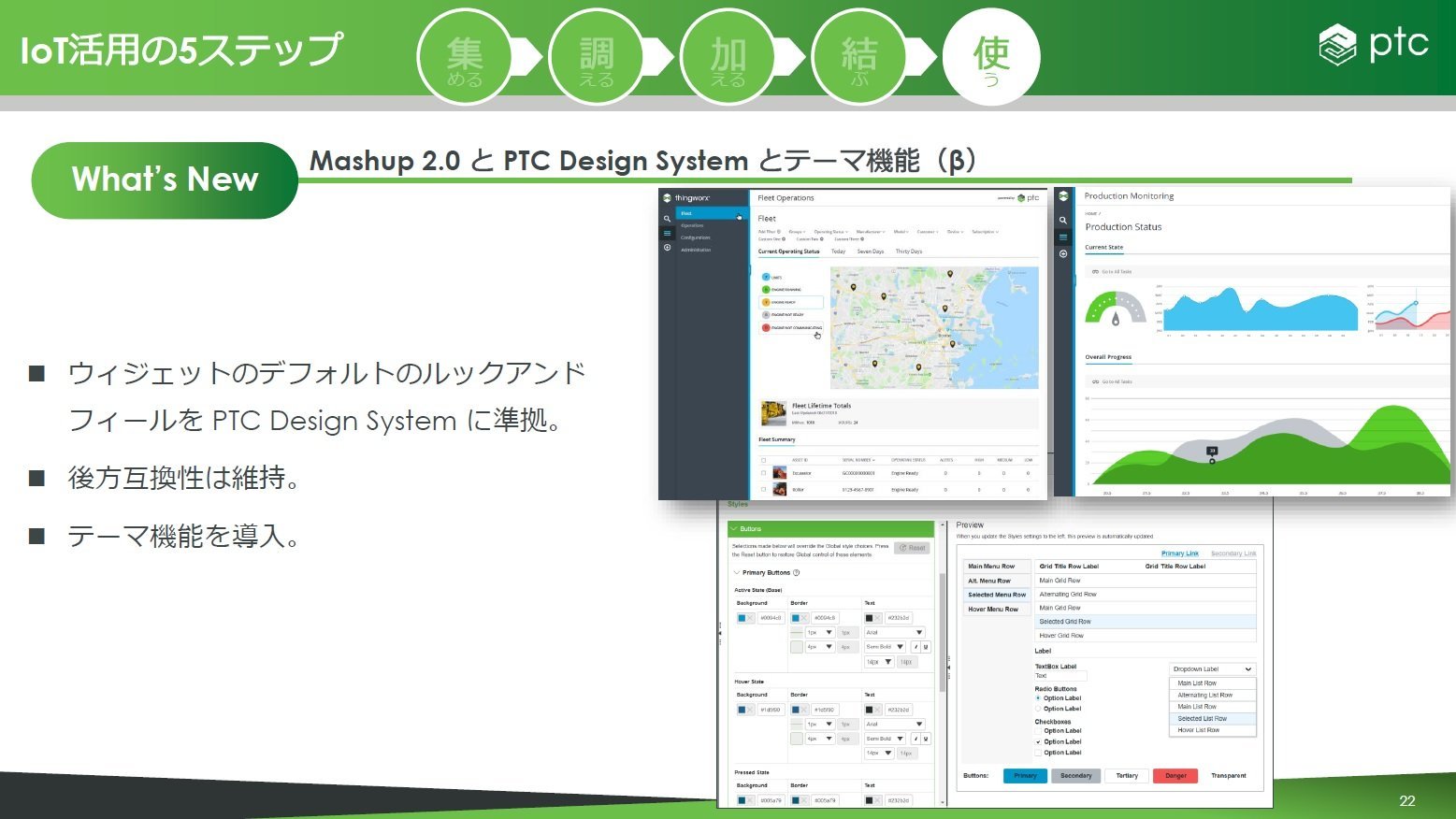Check the Roller row checkbox
This screenshot has height=819, width=1456.
tap(763, 489)
